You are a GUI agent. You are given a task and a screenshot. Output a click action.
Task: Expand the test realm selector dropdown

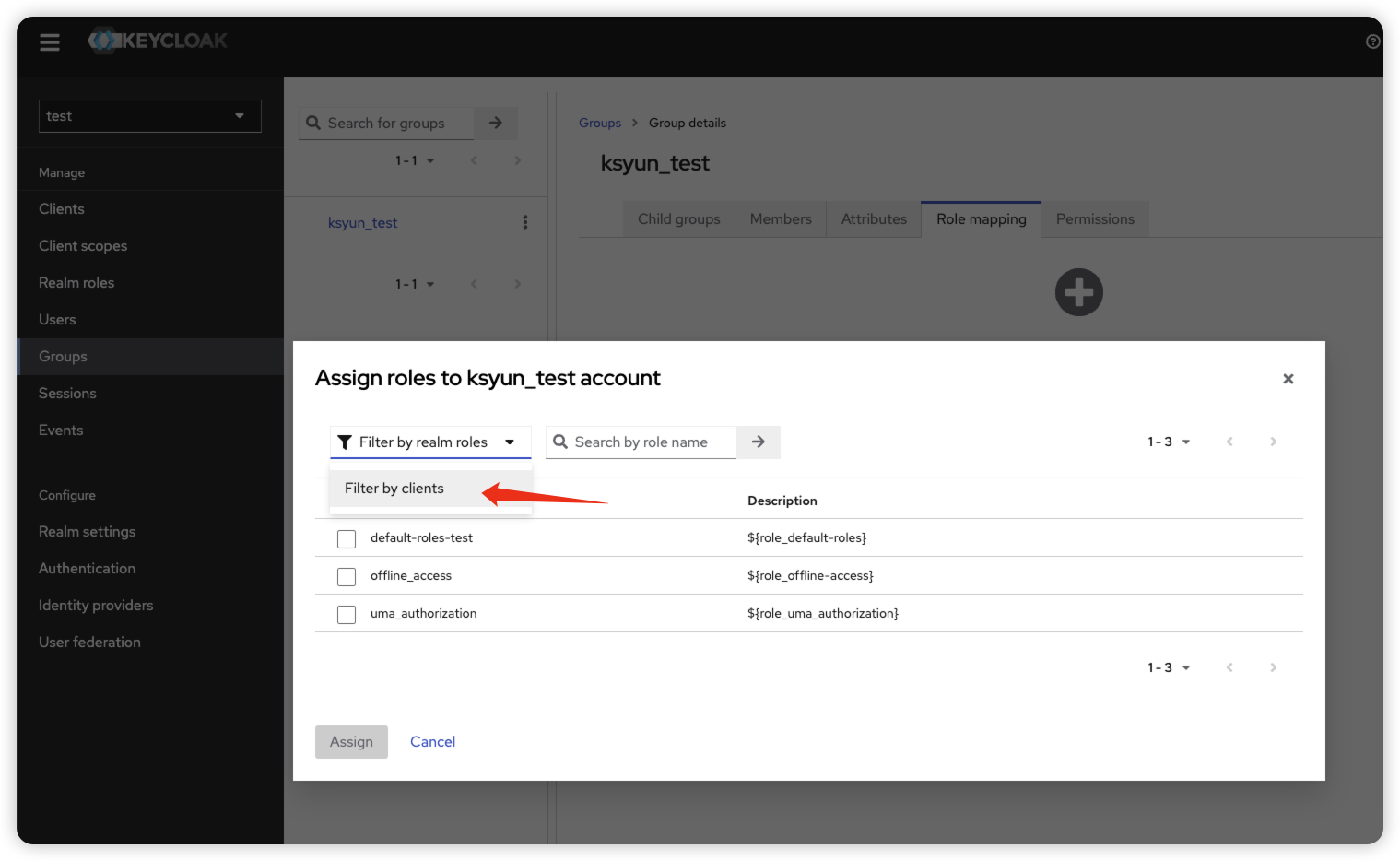149,116
